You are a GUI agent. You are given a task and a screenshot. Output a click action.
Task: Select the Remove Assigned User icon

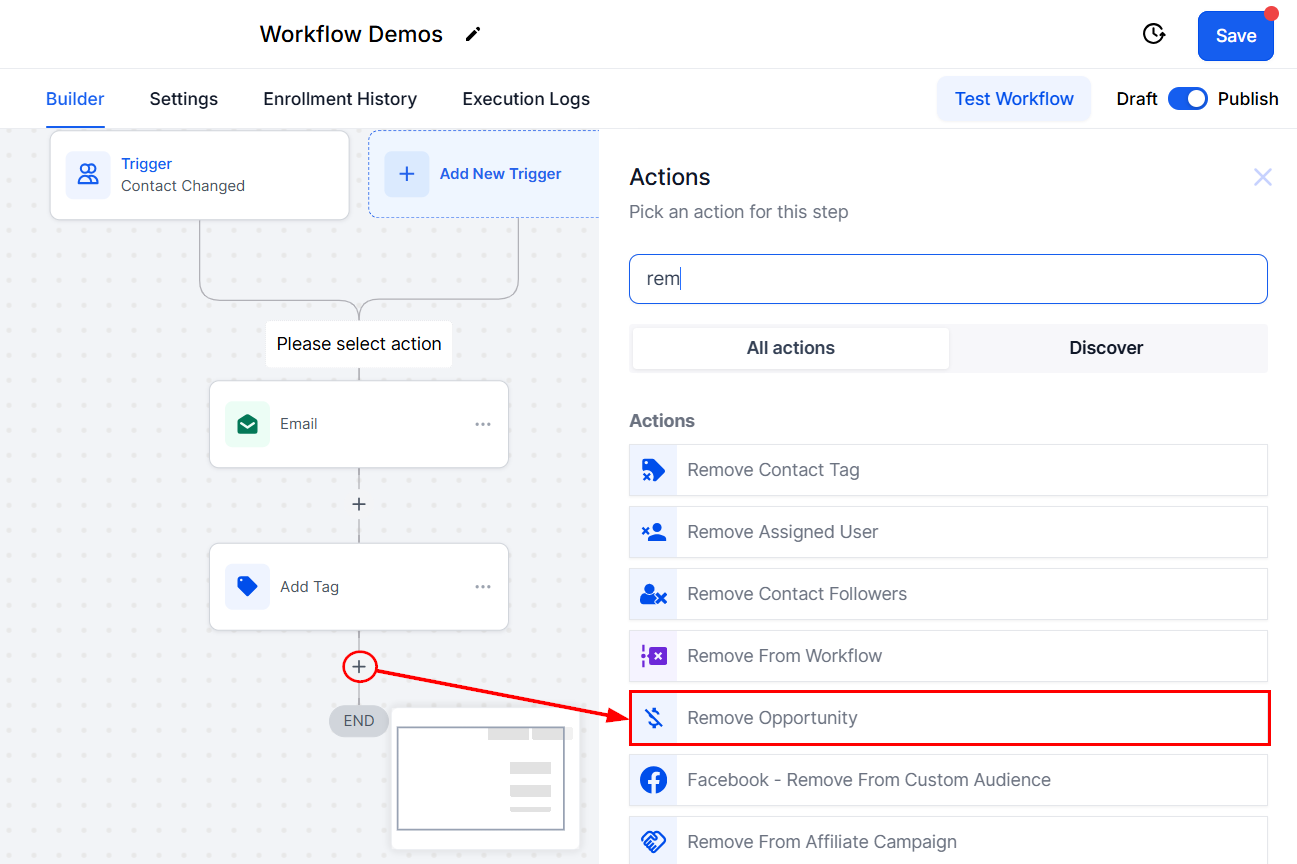pyautogui.click(x=653, y=532)
